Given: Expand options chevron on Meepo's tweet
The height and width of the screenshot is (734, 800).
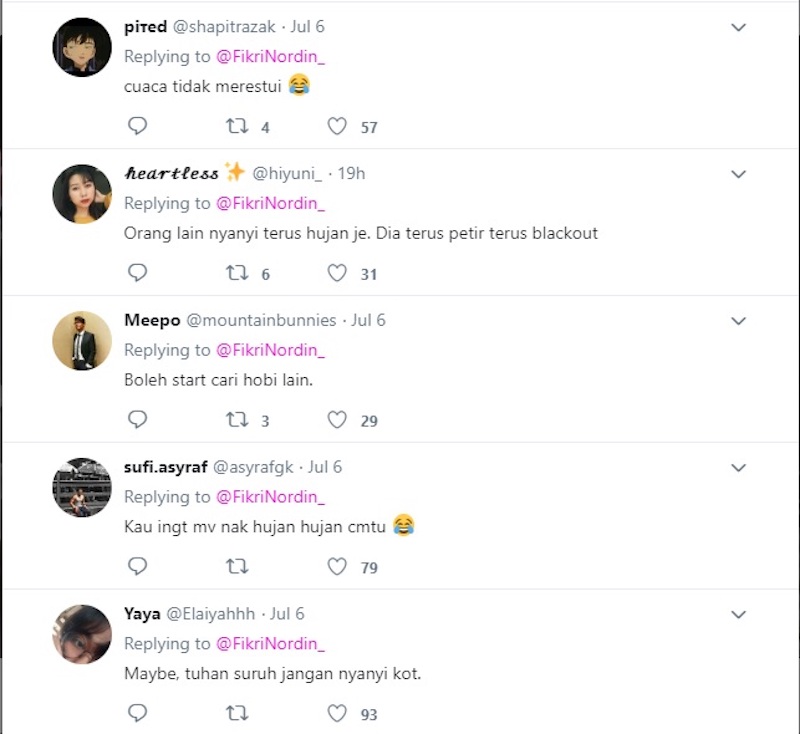Looking at the screenshot, I should pos(738,322).
